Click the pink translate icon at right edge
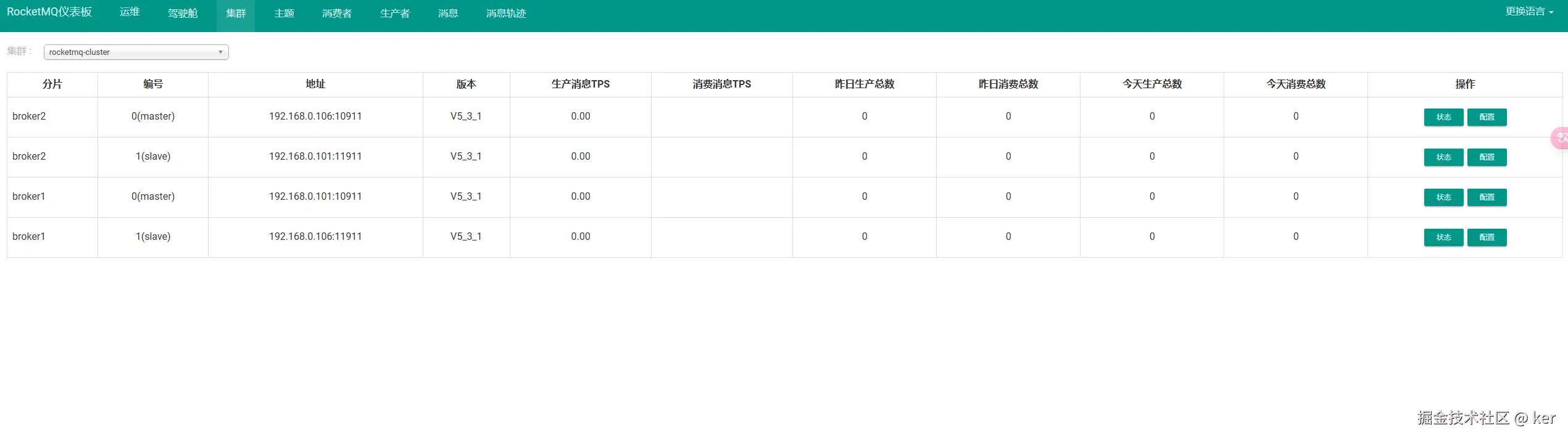The image size is (1568, 439). click(1560, 137)
